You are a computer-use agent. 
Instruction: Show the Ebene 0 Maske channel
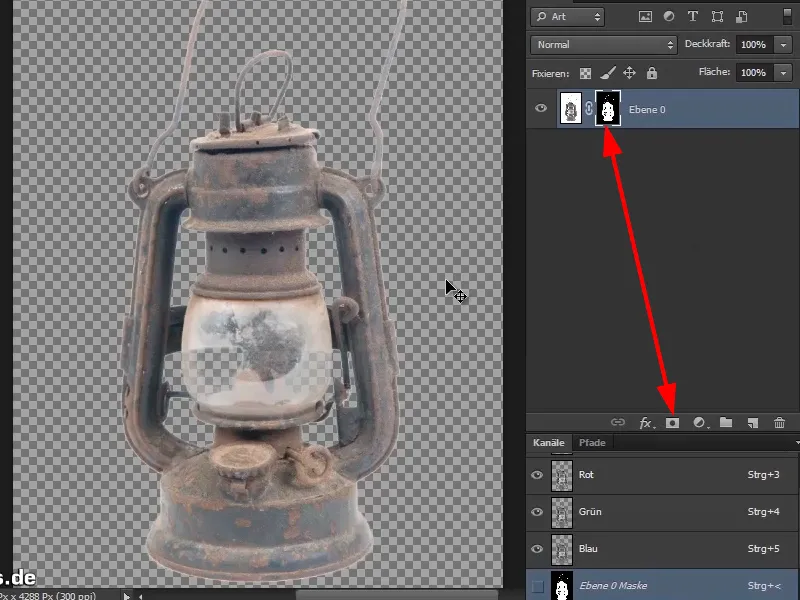[x=538, y=586]
